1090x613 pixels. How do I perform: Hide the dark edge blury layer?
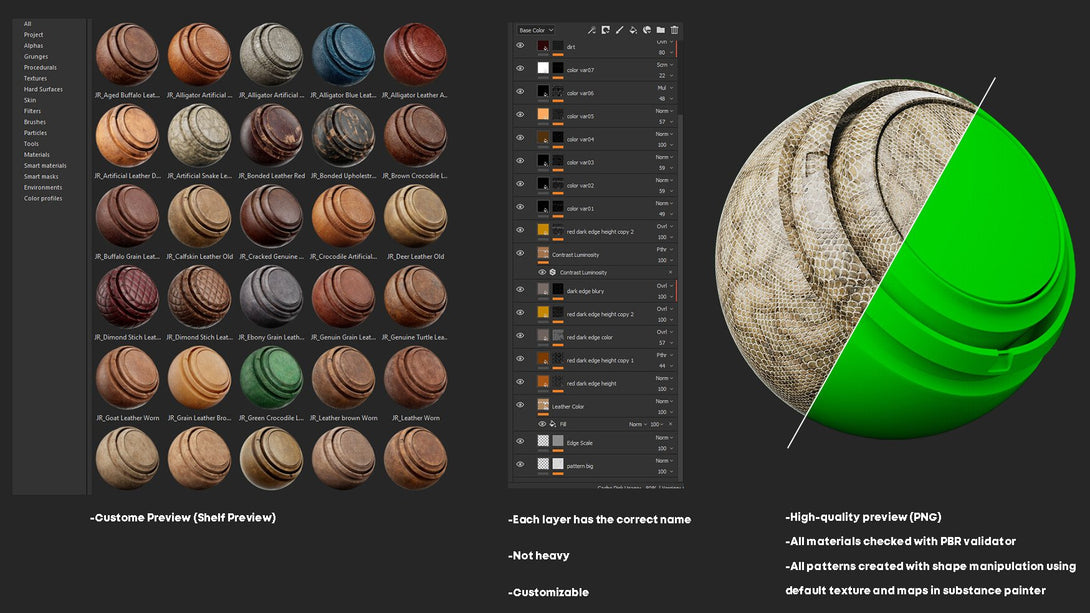point(520,289)
